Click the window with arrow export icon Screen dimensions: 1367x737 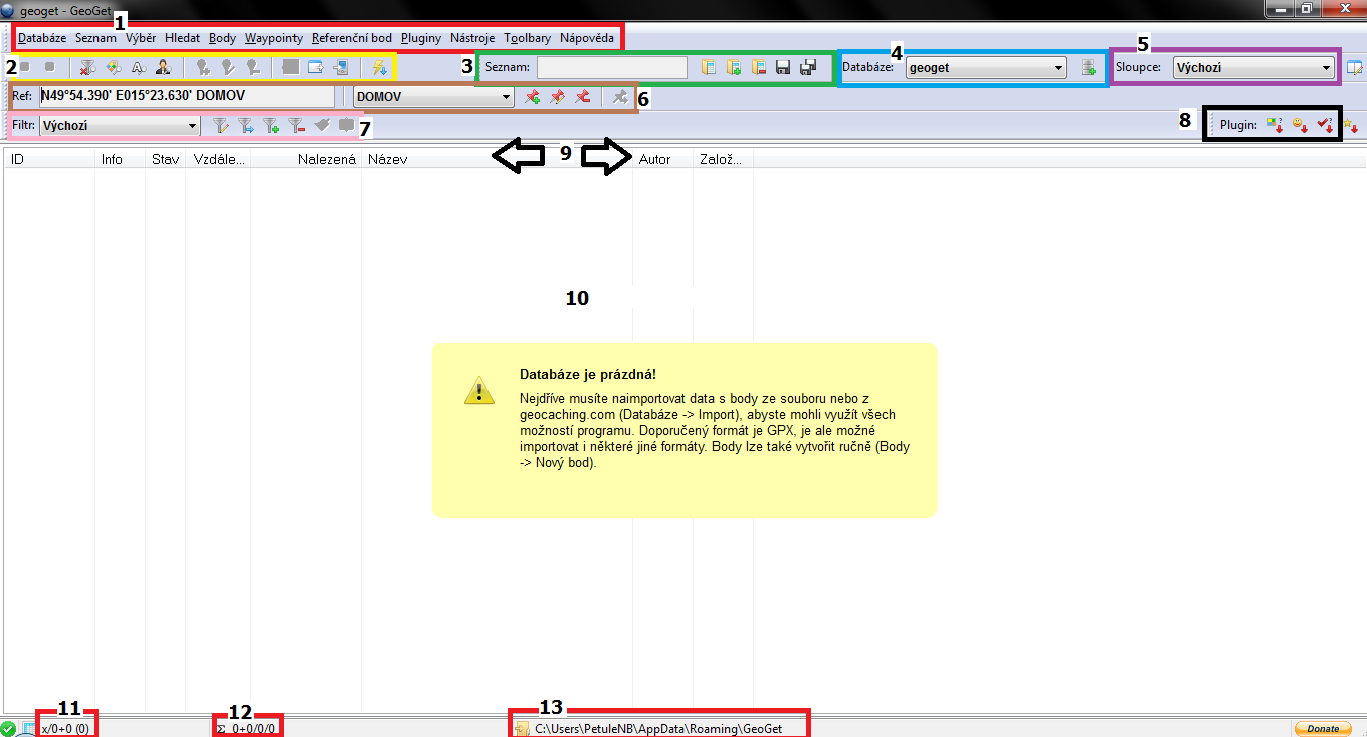coord(315,67)
